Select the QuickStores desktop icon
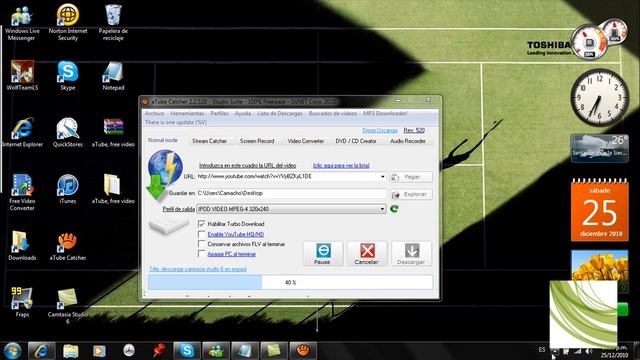640x360 pixels. (68, 132)
